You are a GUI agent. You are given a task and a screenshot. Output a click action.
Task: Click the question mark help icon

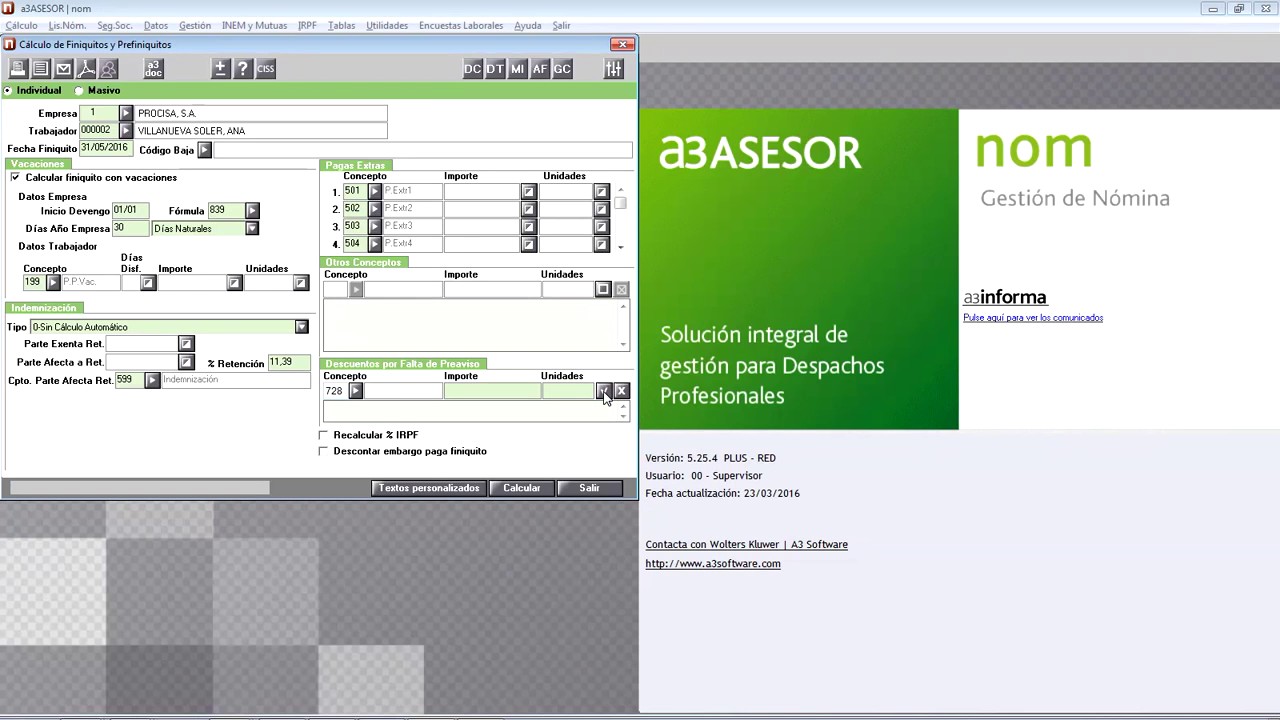(242, 69)
